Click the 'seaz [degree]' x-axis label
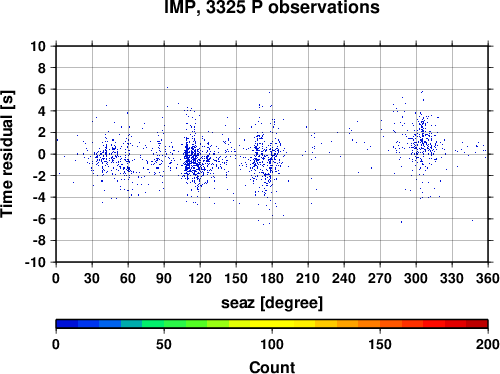Image resolution: width=500 pixels, height=374 pixels. [272, 303]
